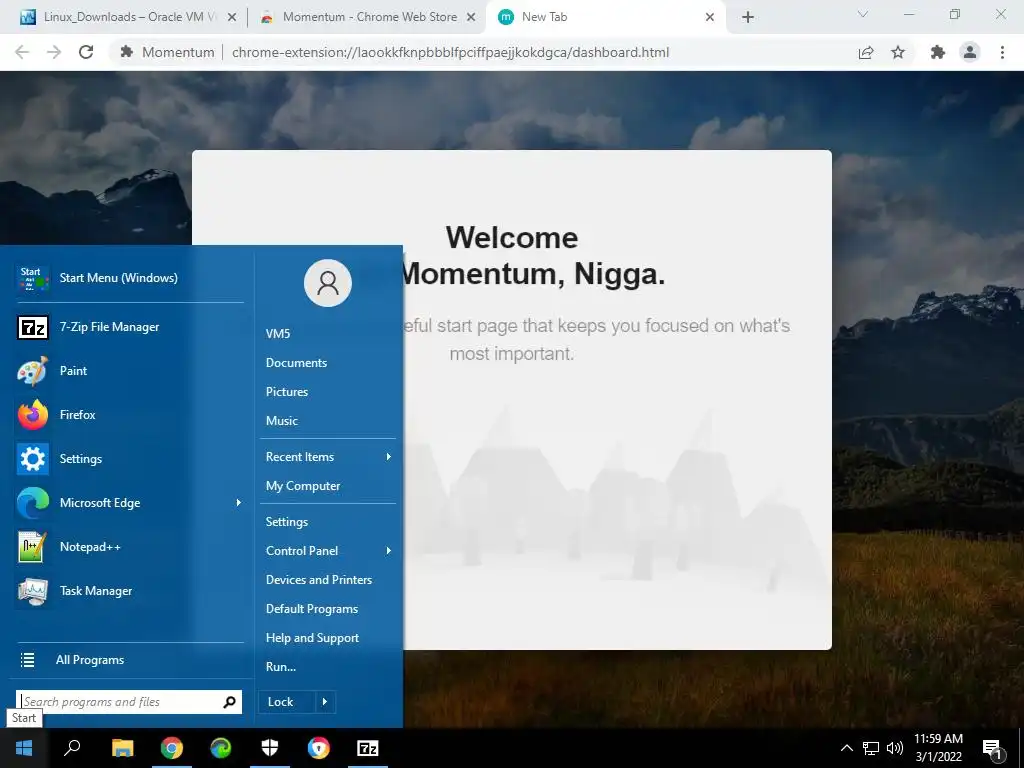
Task: Expand Recent Items submenu arrow
Action: click(x=389, y=456)
